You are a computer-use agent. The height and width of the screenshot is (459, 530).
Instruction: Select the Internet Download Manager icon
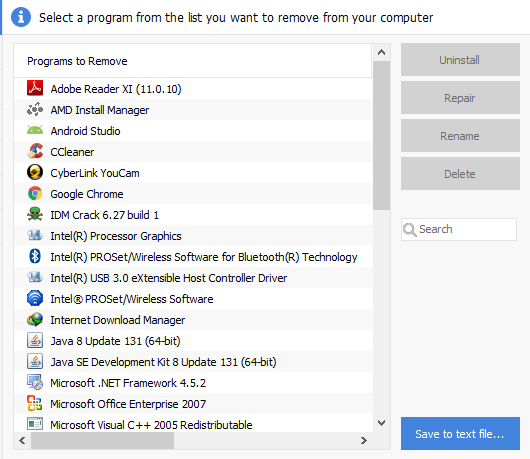point(35,319)
